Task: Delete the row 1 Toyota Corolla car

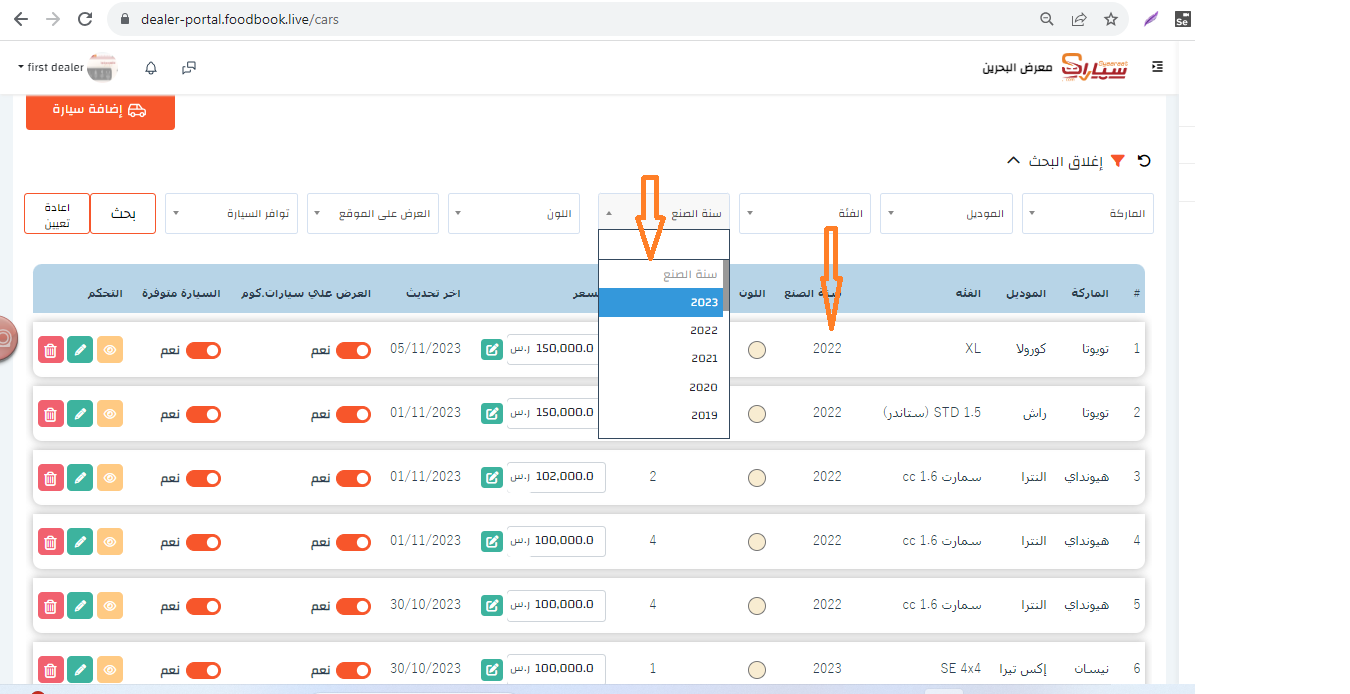Action: point(51,350)
